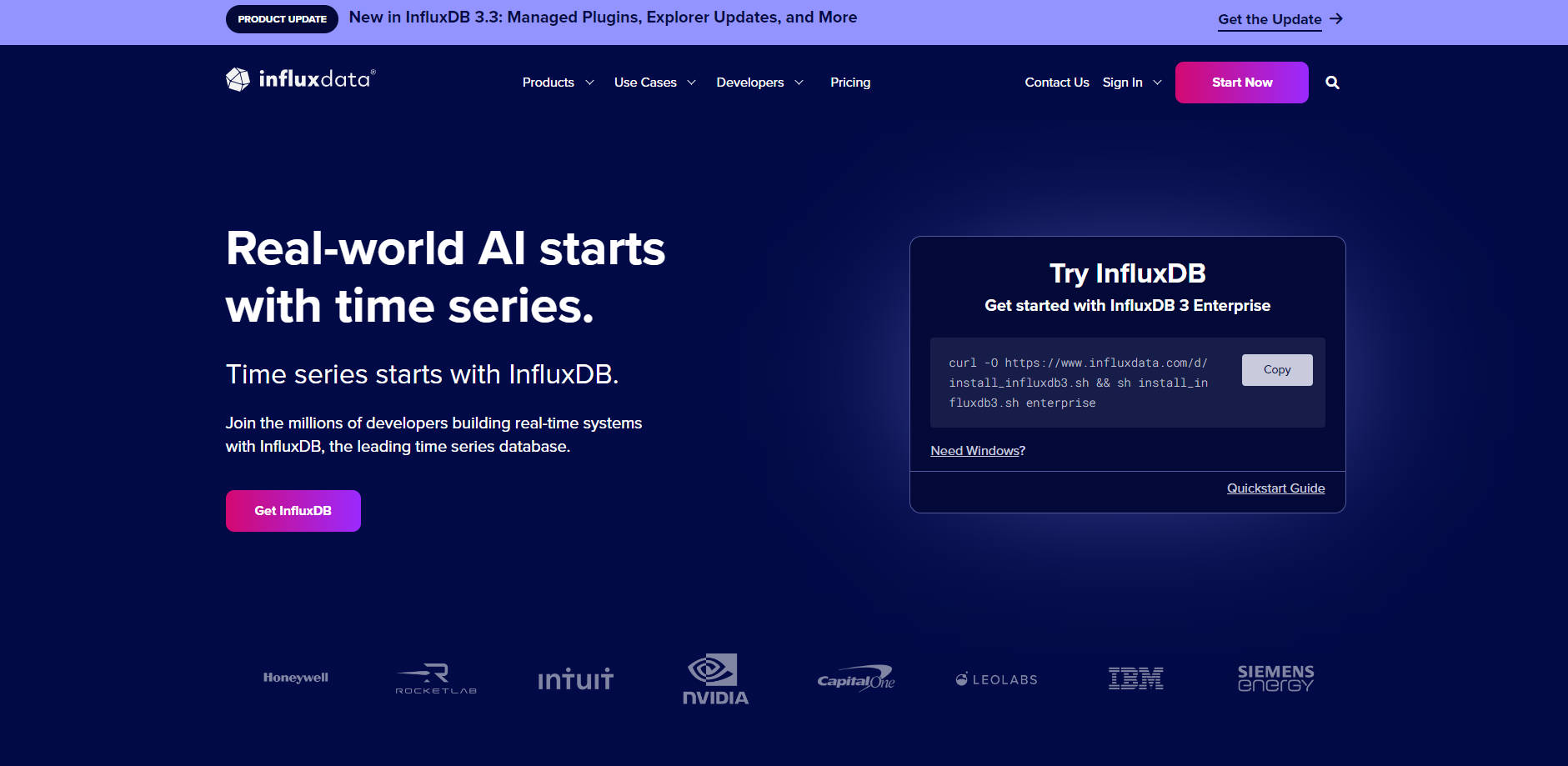
Task: Select the Leolabs logo
Action: (995, 678)
